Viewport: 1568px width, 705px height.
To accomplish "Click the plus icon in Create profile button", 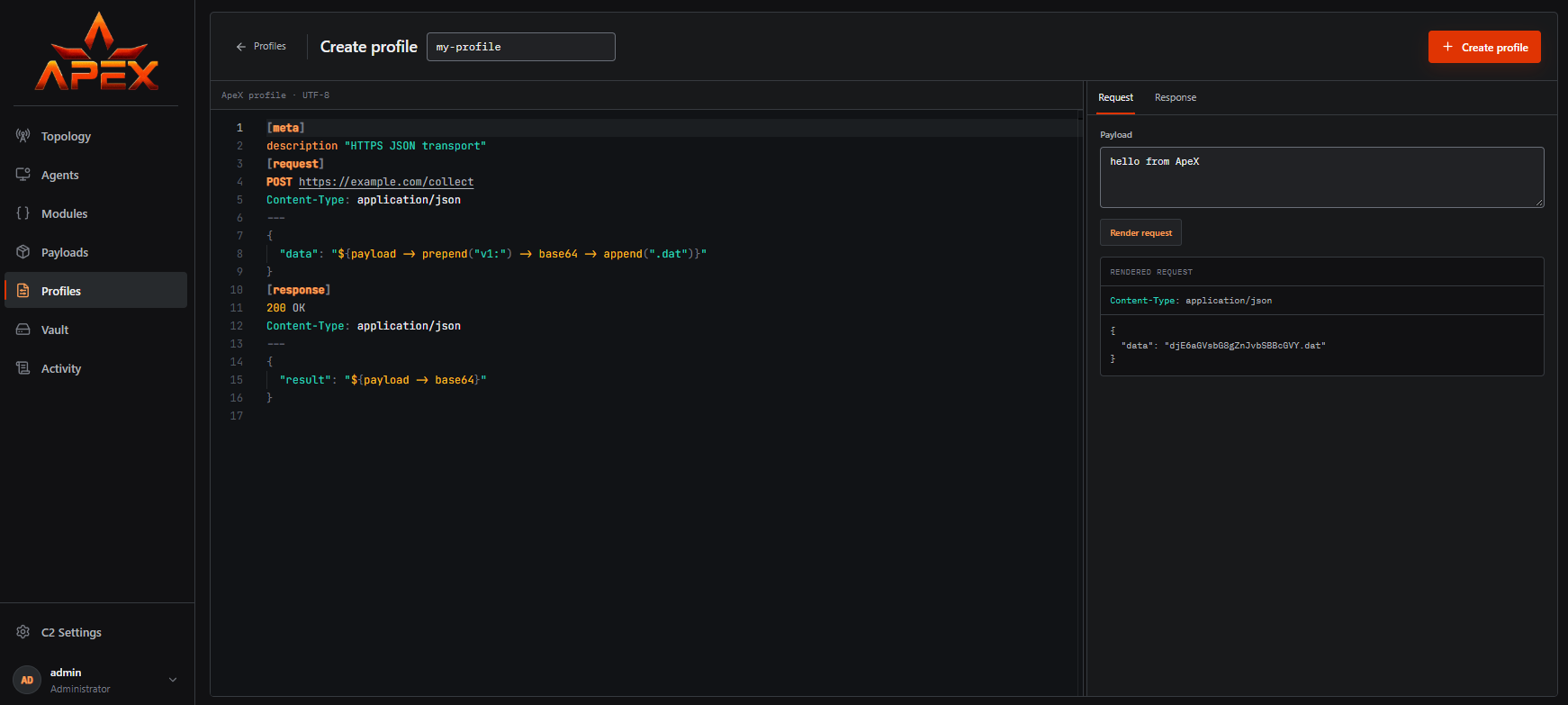I will click(x=1447, y=47).
